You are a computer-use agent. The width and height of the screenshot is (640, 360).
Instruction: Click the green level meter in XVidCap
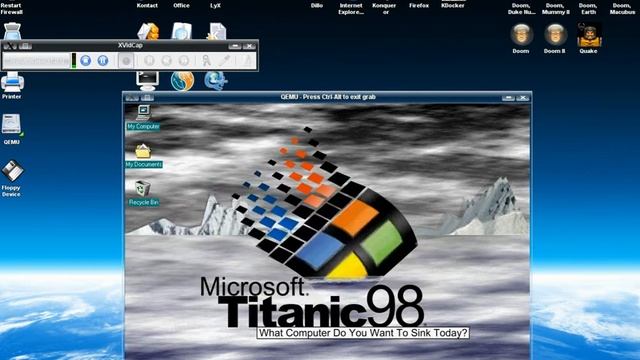(74, 60)
